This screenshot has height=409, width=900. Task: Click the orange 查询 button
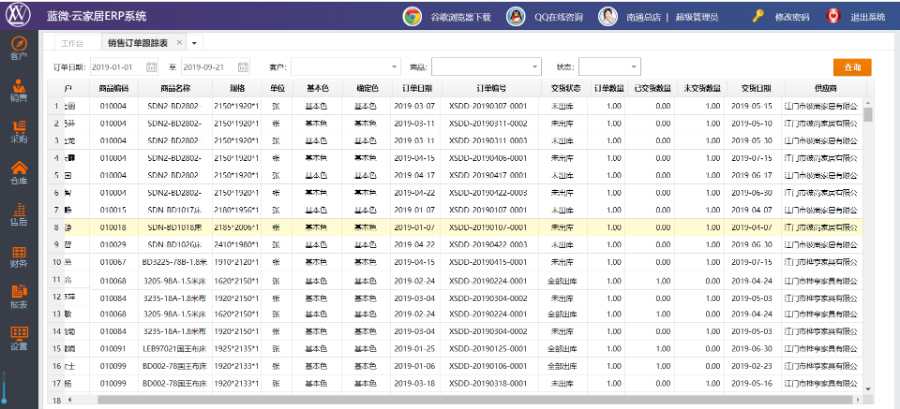point(852,67)
